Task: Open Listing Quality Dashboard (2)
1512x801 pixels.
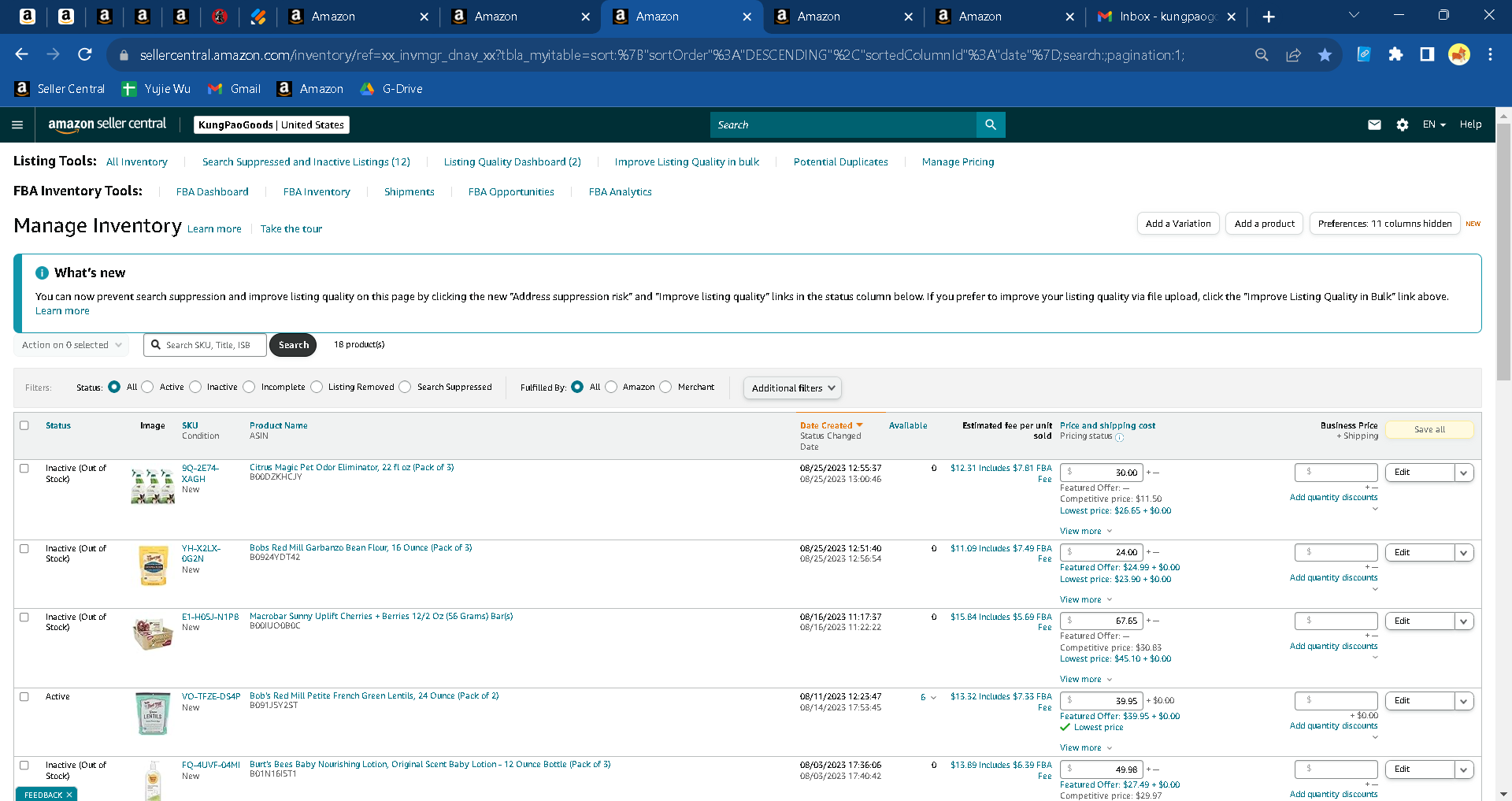Action: coord(513,162)
